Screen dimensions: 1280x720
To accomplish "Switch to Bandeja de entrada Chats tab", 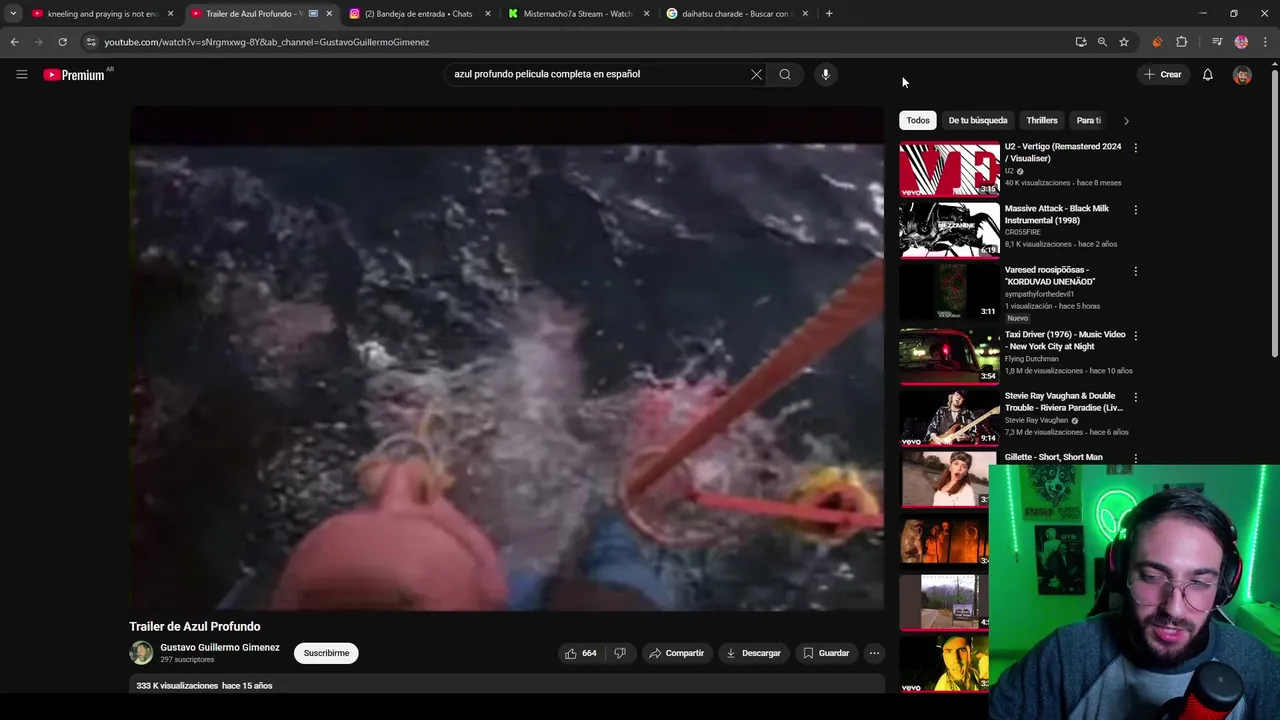I will point(418,14).
